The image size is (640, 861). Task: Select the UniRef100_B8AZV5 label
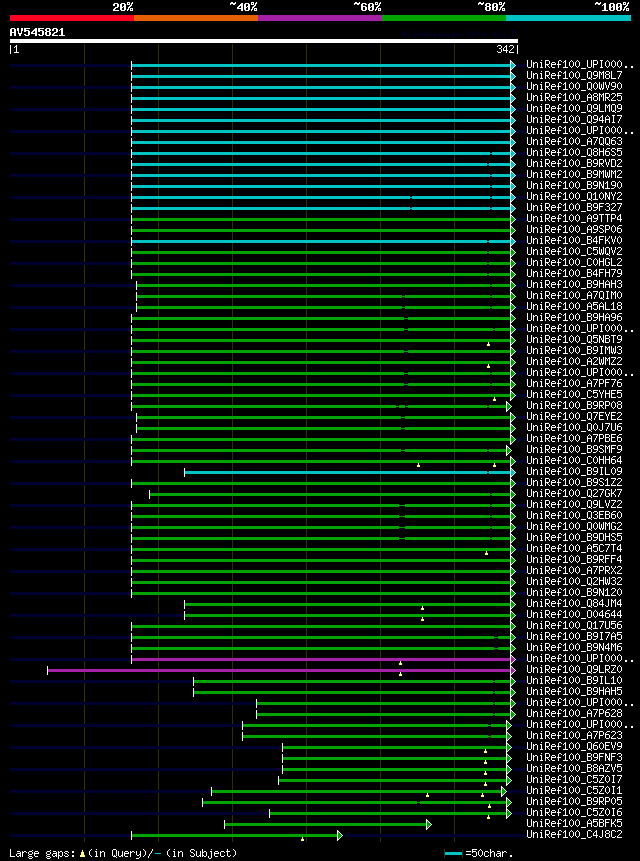[x=574, y=768]
